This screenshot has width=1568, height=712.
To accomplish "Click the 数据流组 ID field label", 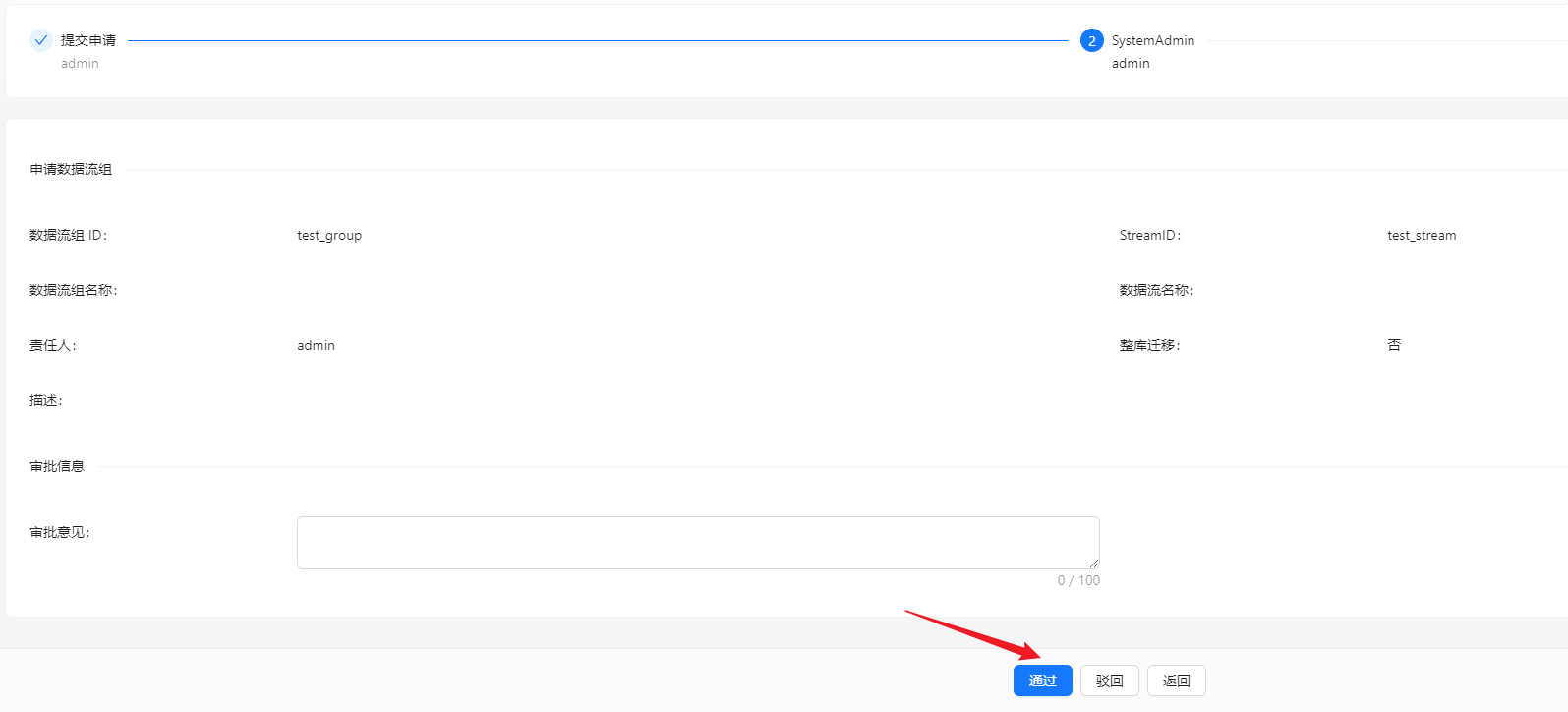I will click(68, 235).
